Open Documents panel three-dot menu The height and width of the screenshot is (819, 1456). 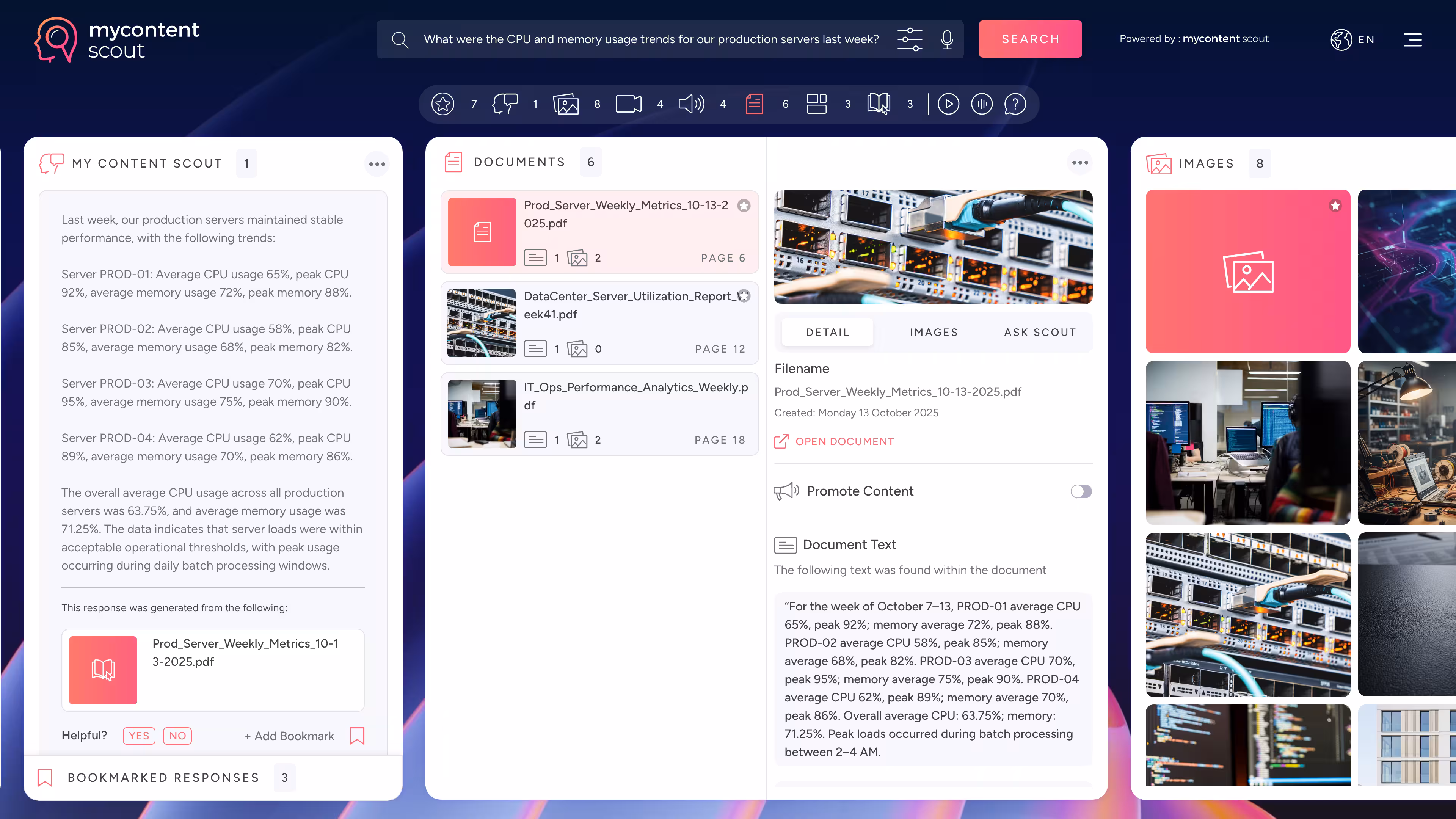point(1079,163)
